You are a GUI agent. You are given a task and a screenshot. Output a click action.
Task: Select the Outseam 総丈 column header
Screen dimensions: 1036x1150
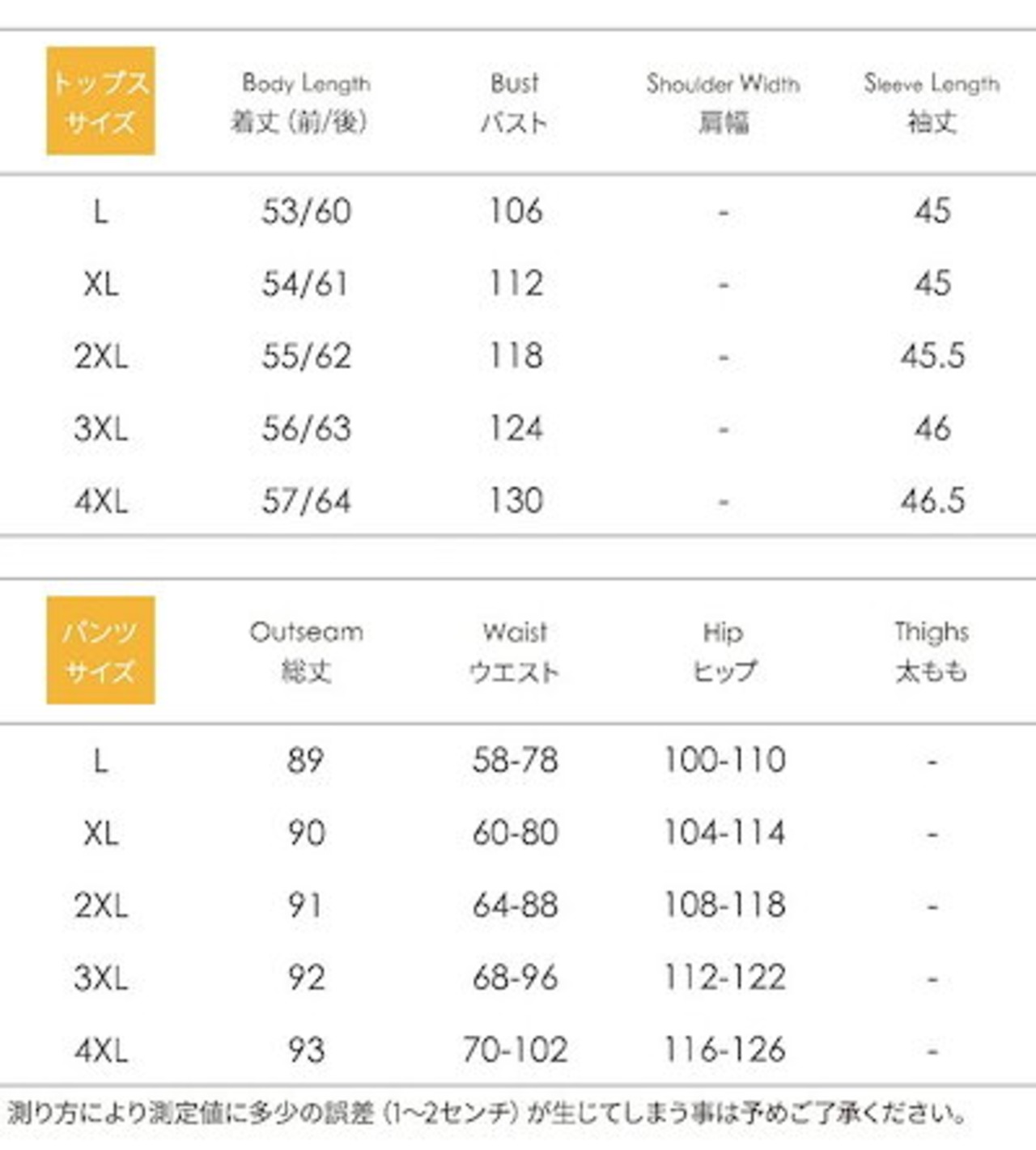306,651
